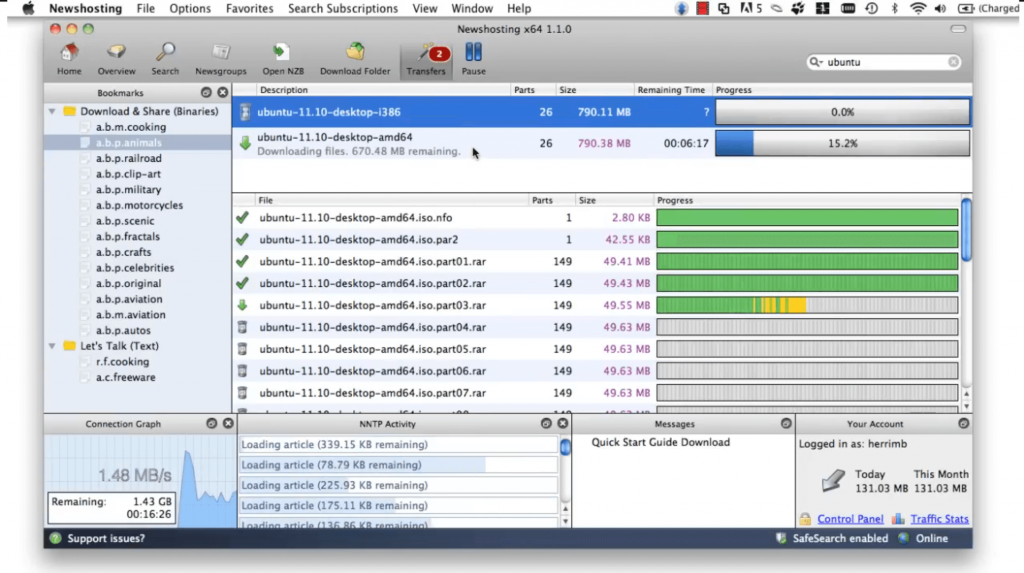Close the NNTP Activity panel

click(563, 423)
